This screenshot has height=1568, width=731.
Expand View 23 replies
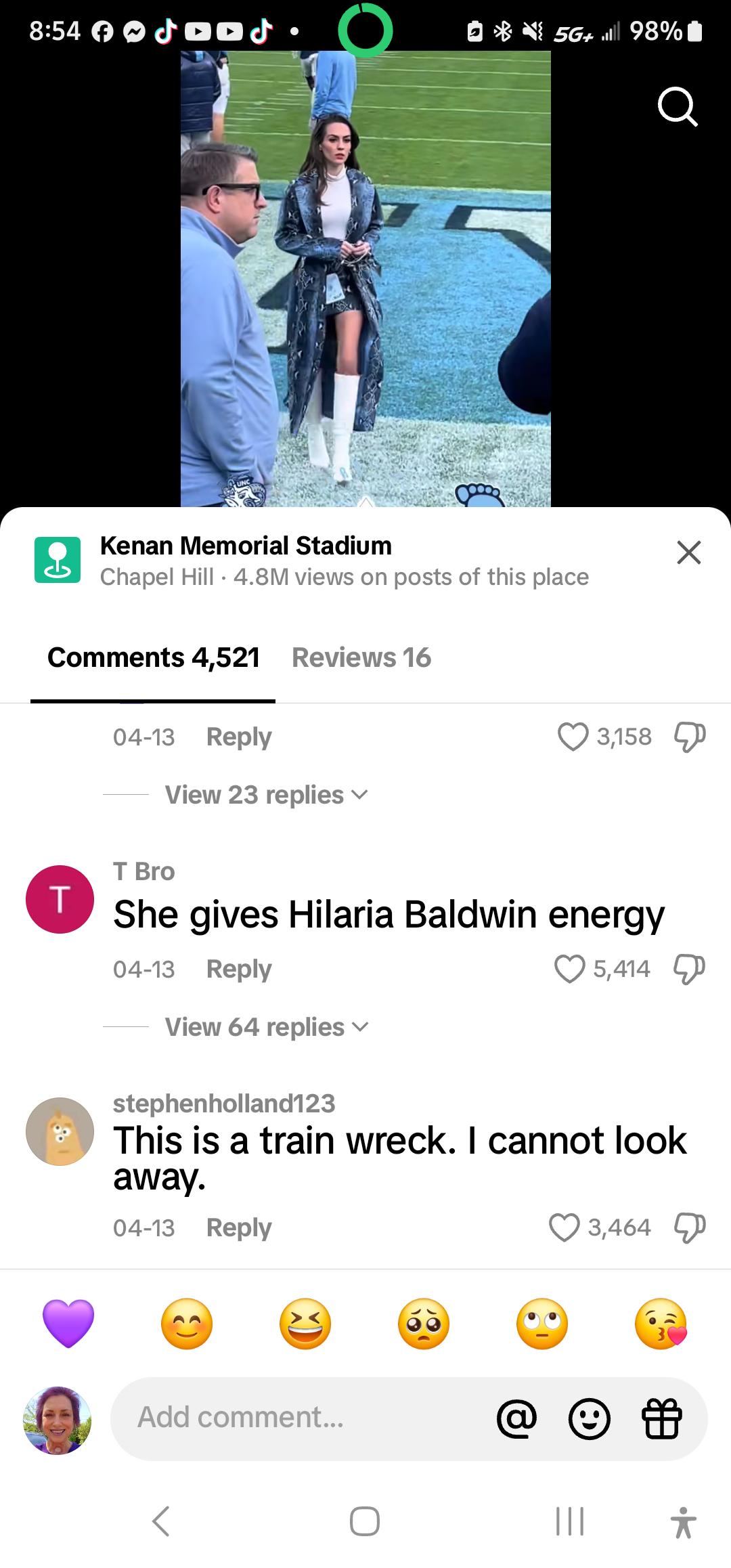click(x=267, y=795)
